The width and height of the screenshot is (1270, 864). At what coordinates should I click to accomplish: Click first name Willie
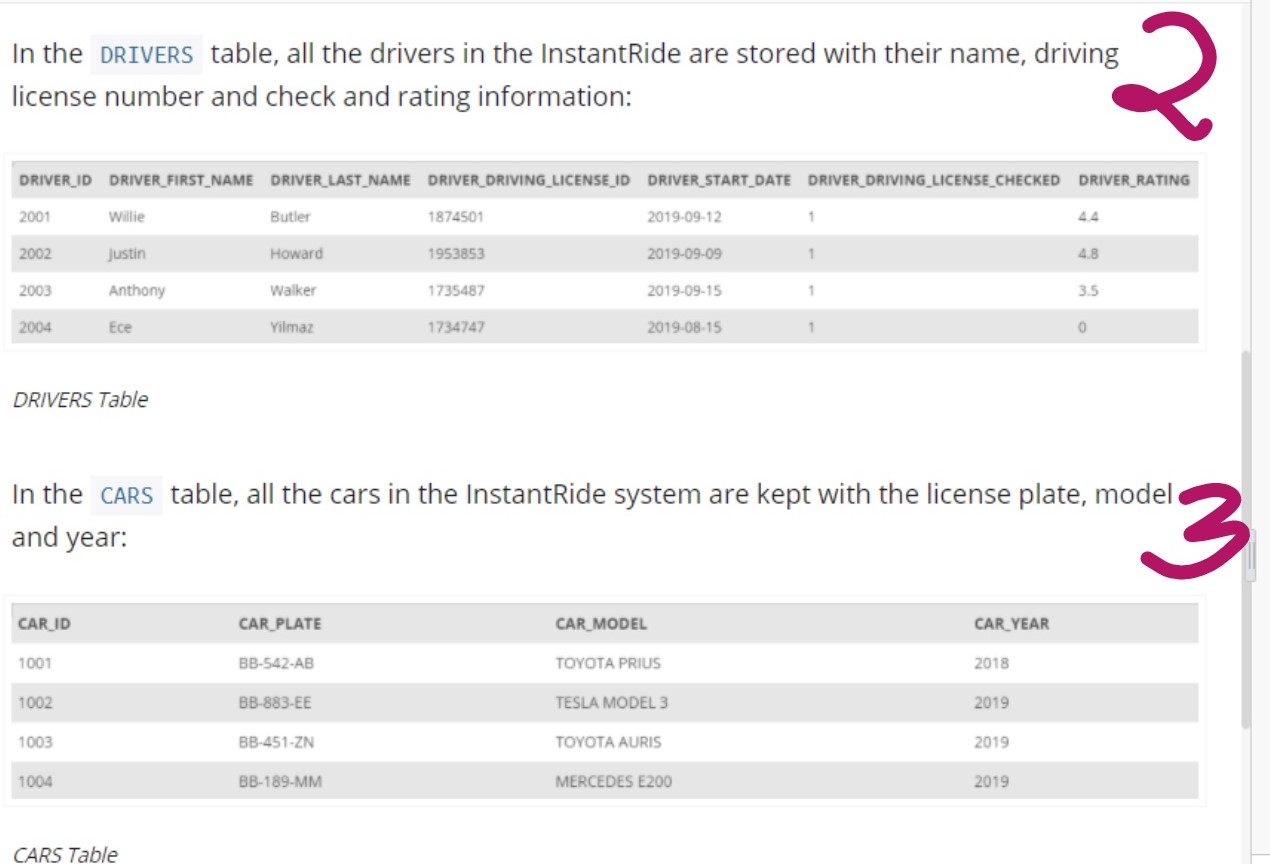[127, 217]
